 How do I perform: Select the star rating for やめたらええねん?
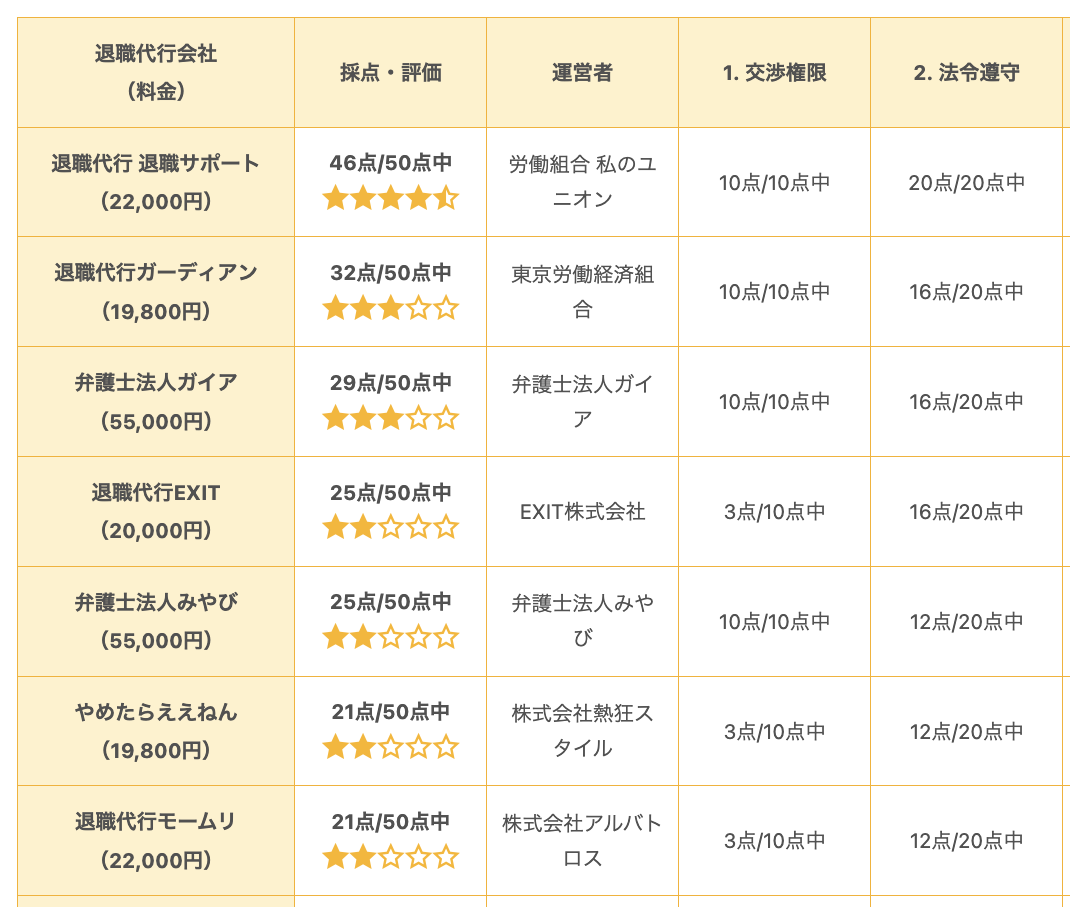coord(390,747)
